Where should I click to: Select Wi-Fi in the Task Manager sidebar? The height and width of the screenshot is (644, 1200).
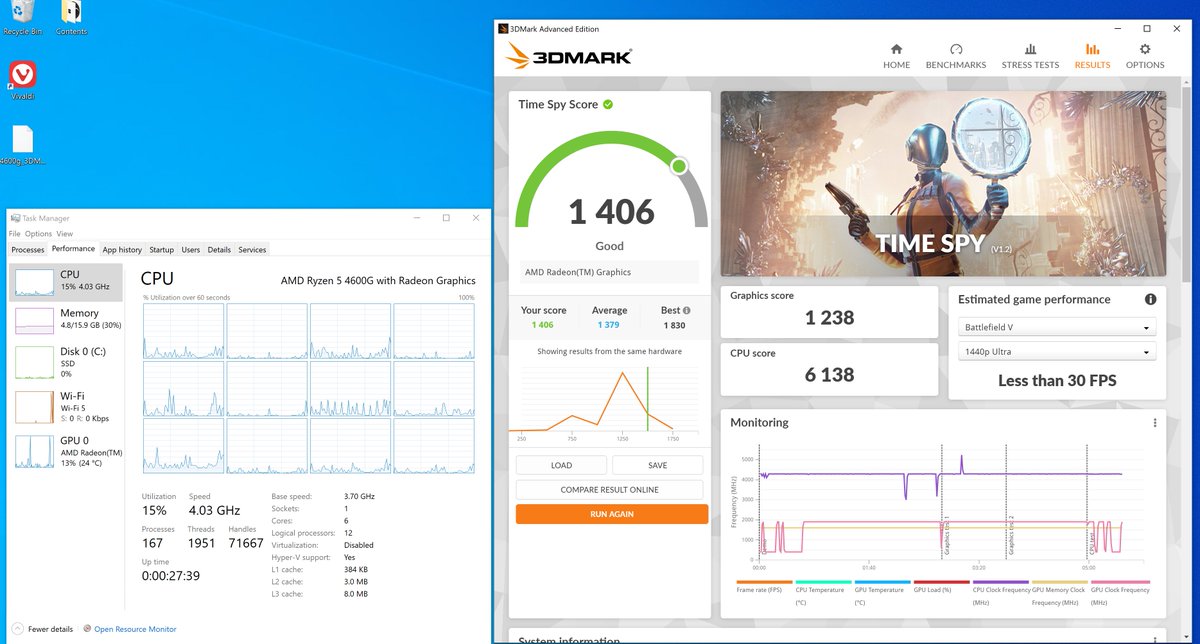click(x=65, y=405)
